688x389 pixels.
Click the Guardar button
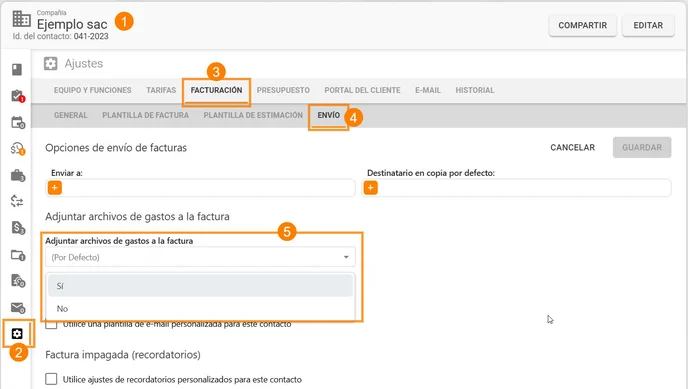642,147
